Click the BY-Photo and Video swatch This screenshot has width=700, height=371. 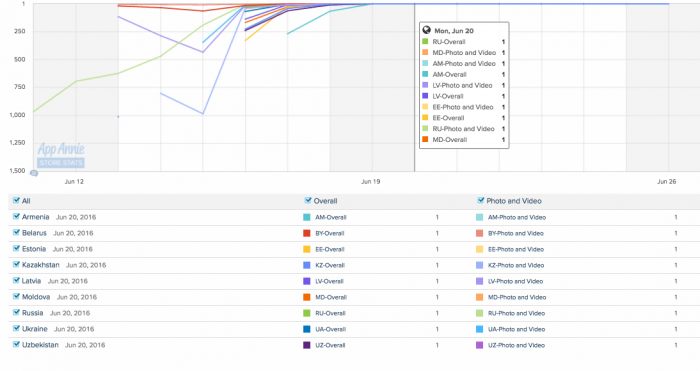(479, 233)
